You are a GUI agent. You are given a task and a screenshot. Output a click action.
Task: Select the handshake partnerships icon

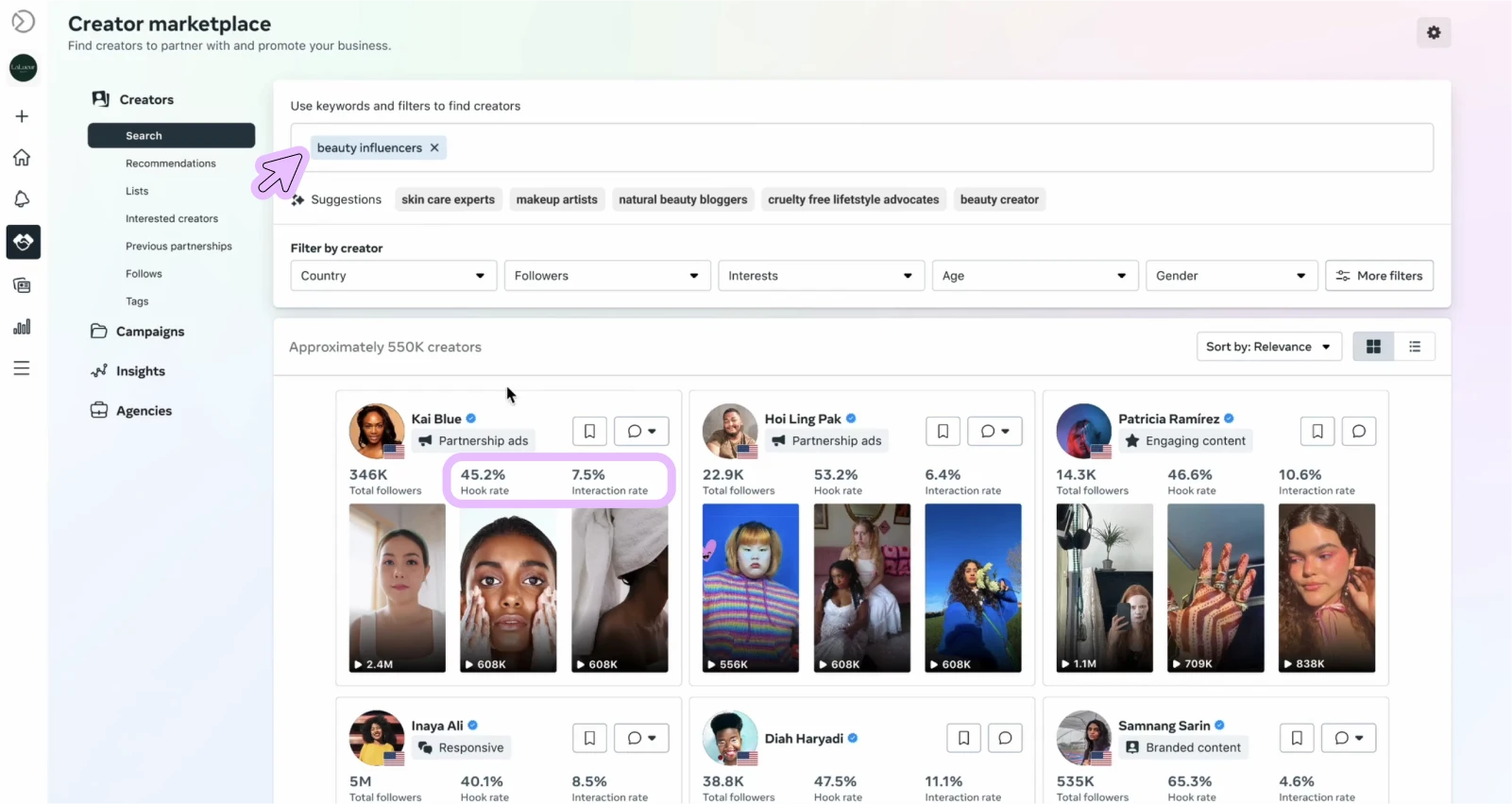coord(24,242)
